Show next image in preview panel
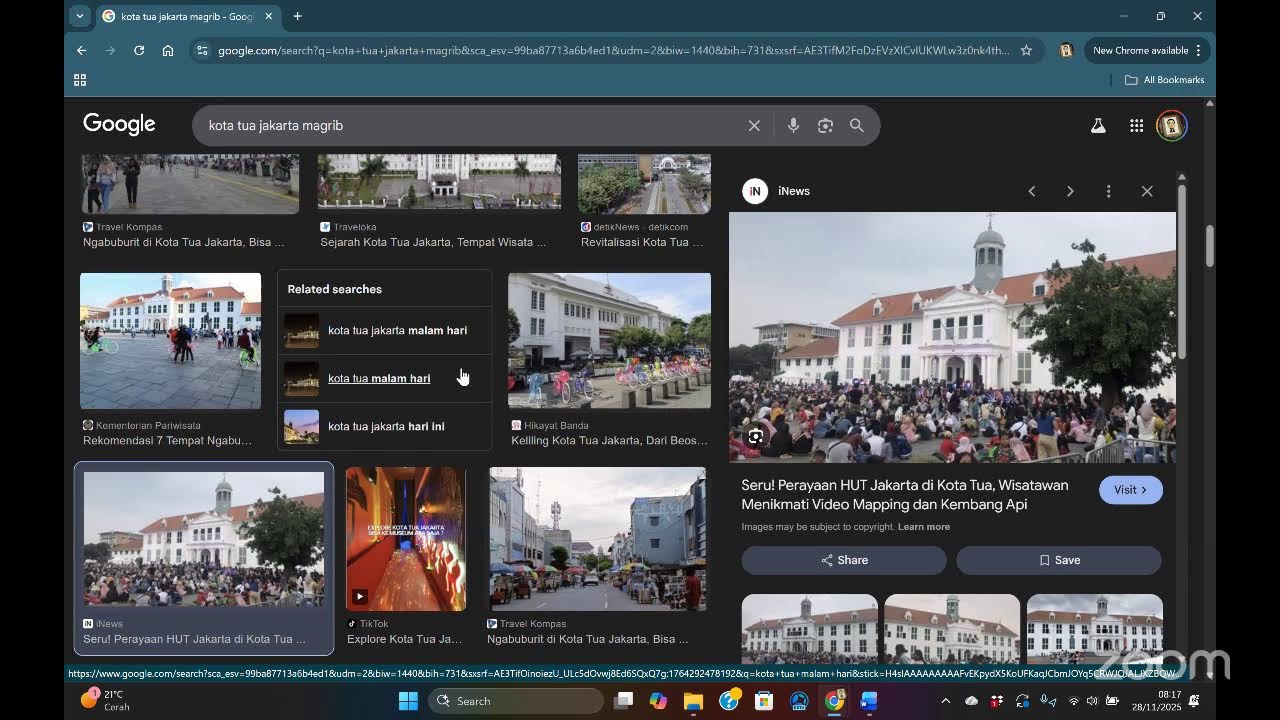 pos(1070,191)
